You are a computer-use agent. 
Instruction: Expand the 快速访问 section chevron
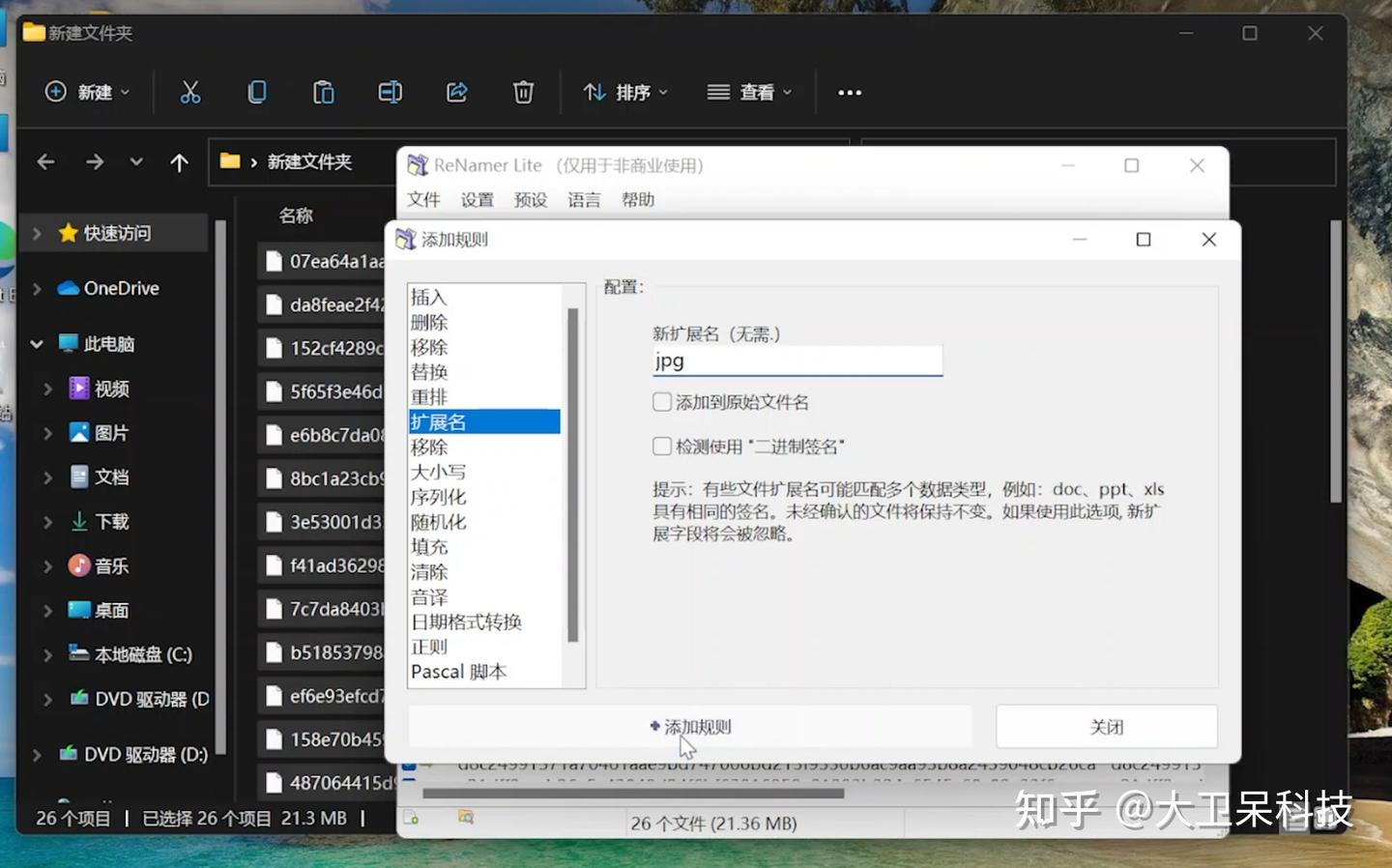click(x=37, y=233)
